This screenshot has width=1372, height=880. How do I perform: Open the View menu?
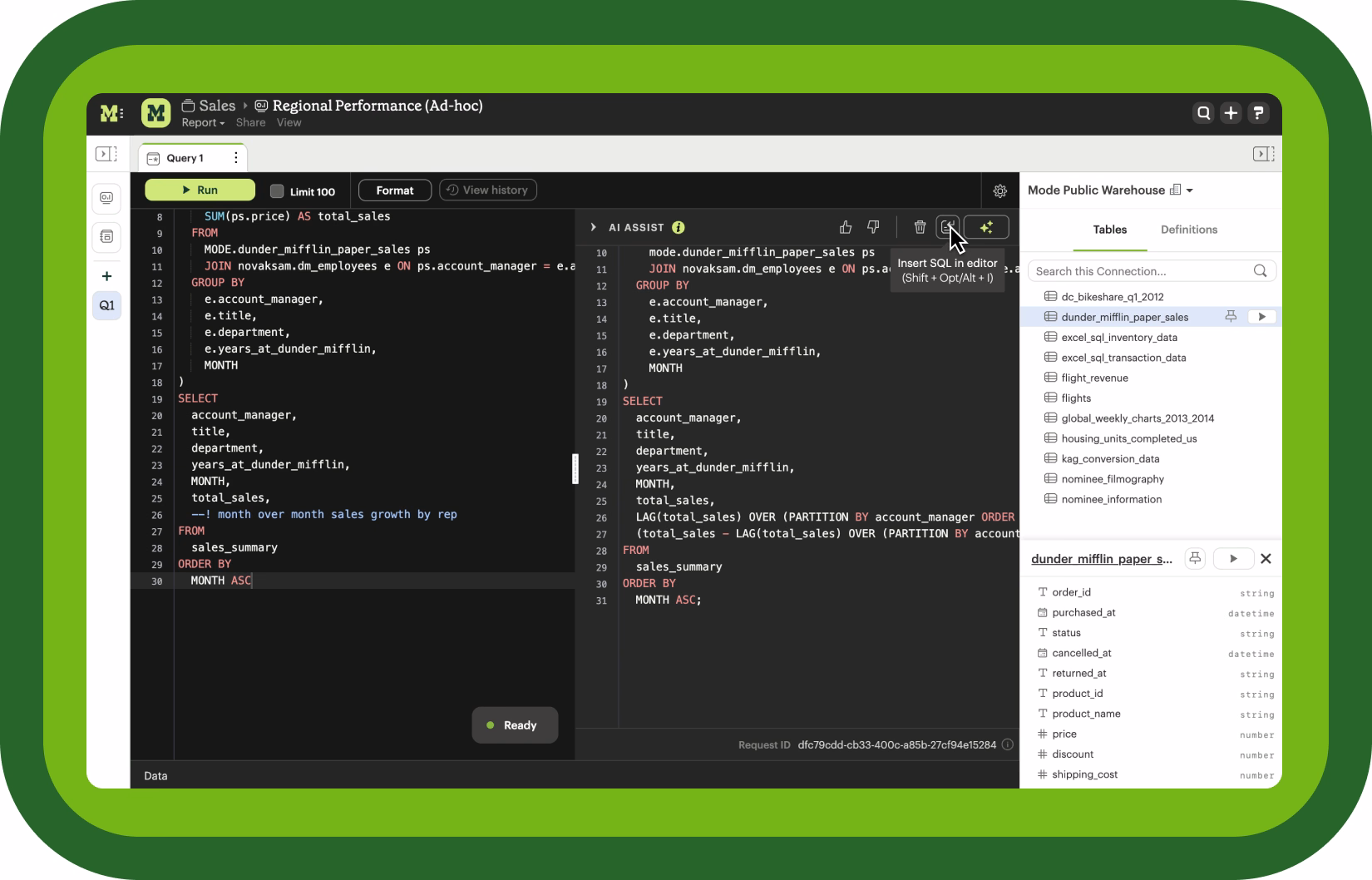[x=289, y=123]
